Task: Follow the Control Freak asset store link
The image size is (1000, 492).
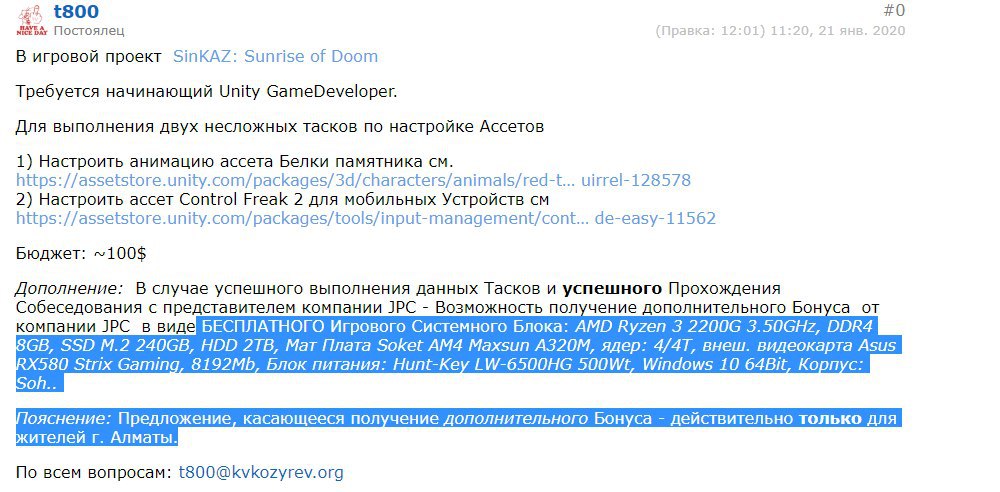Action: point(365,218)
